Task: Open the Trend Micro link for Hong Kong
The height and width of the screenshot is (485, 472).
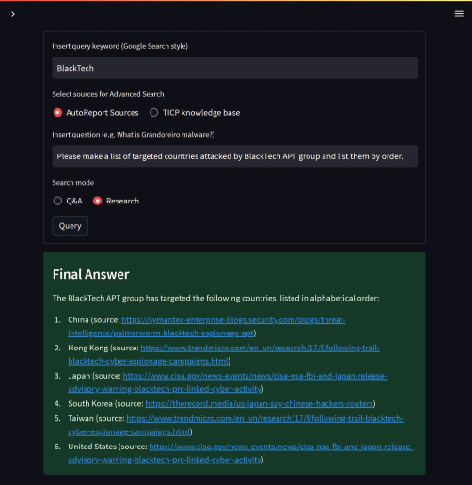Action: [x=224, y=354]
